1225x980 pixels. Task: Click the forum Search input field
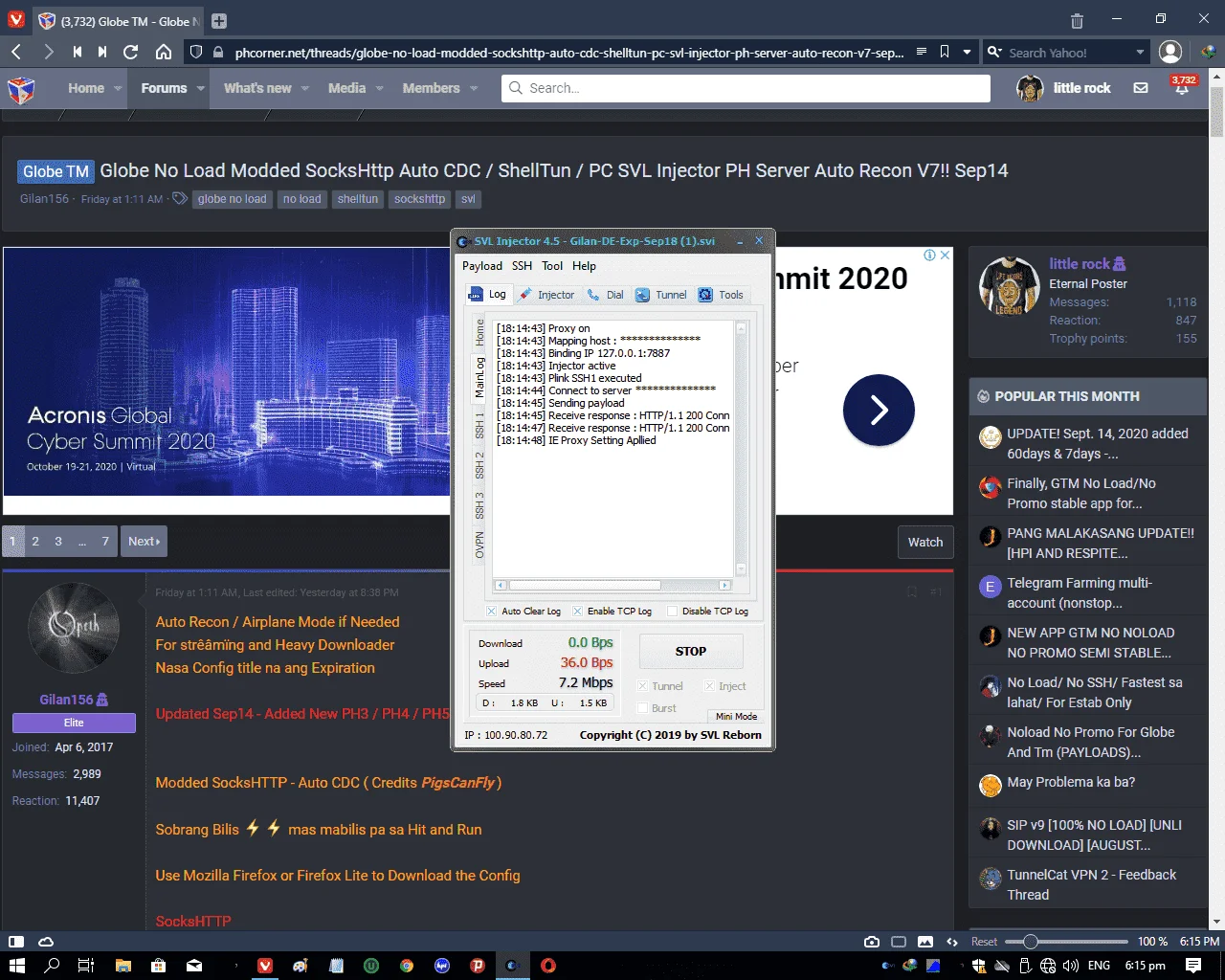coord(746,88)
